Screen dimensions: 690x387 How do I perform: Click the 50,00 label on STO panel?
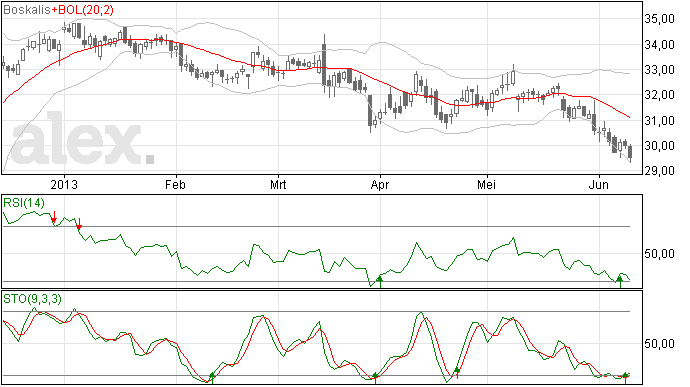[659, 343]
